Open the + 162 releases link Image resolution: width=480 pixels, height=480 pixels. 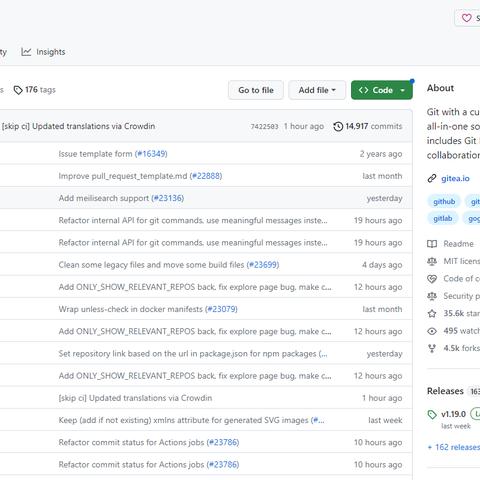(x=454, y=447)
